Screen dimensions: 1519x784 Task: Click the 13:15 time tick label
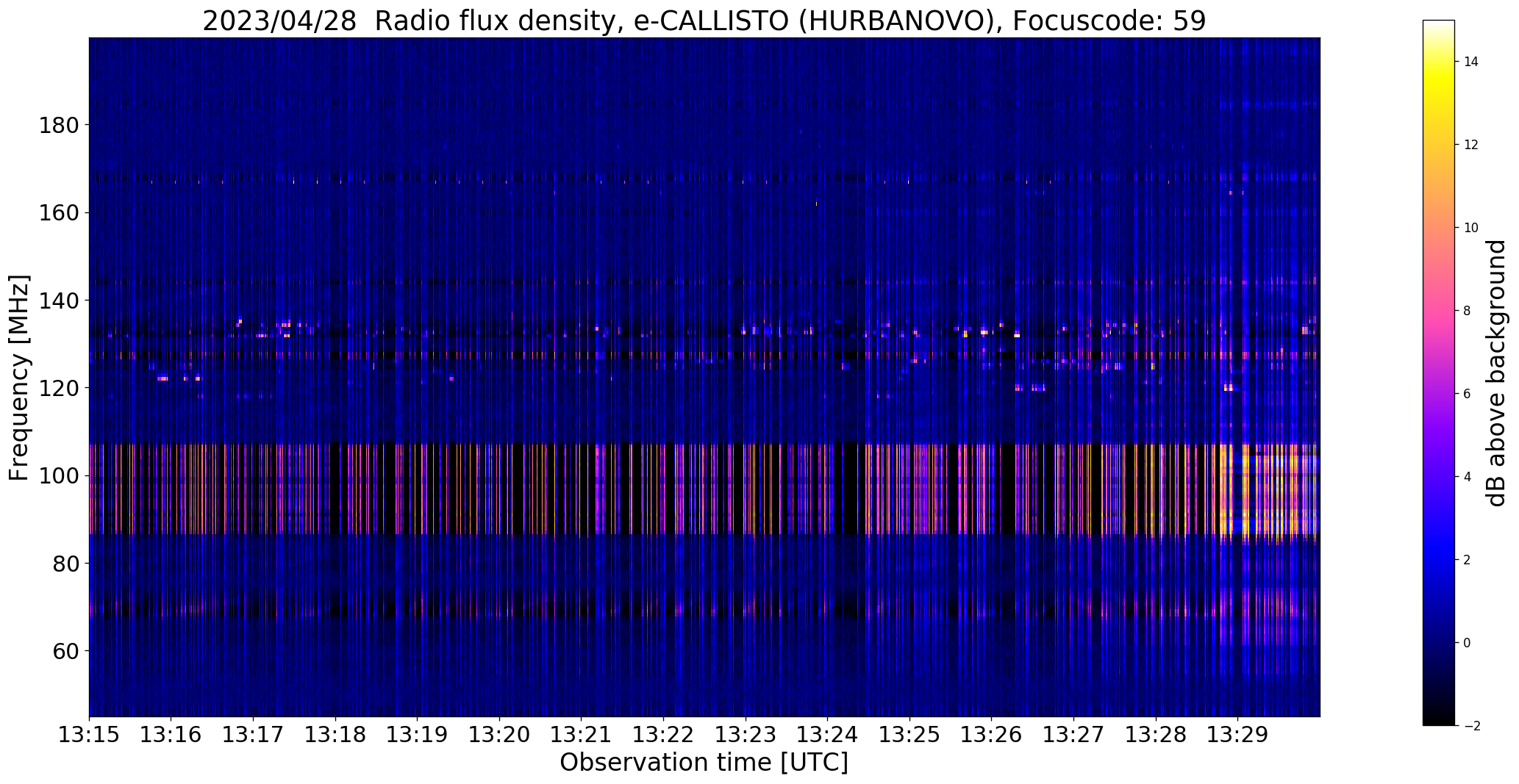tap(89, 735)
